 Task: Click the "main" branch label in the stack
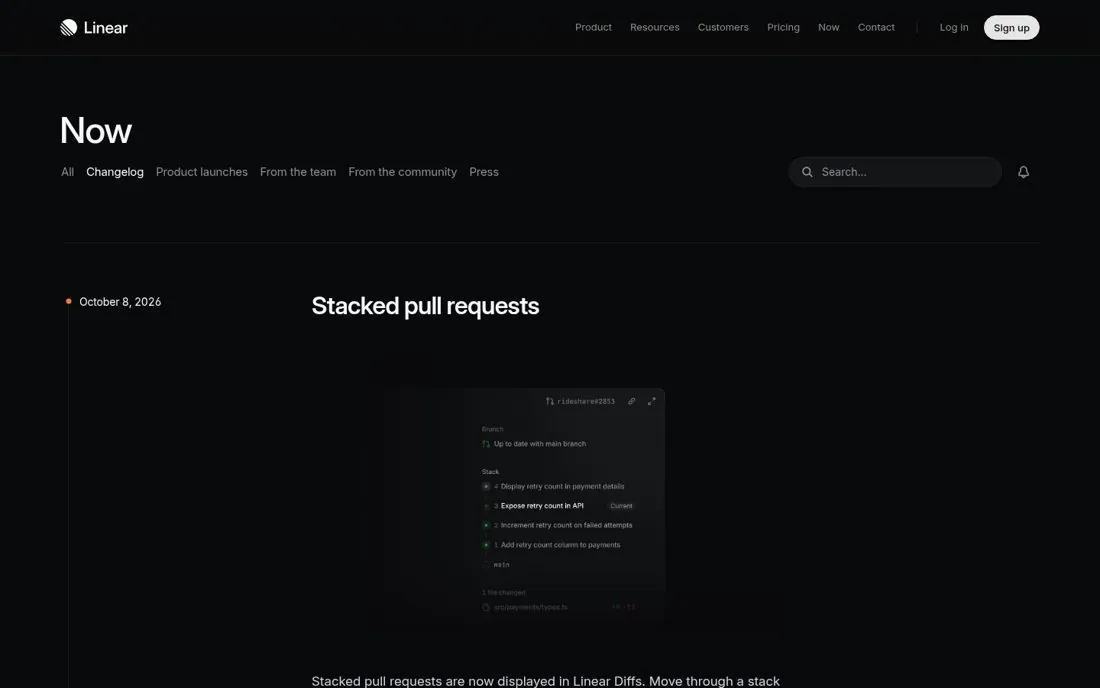[x=502, y=565]
